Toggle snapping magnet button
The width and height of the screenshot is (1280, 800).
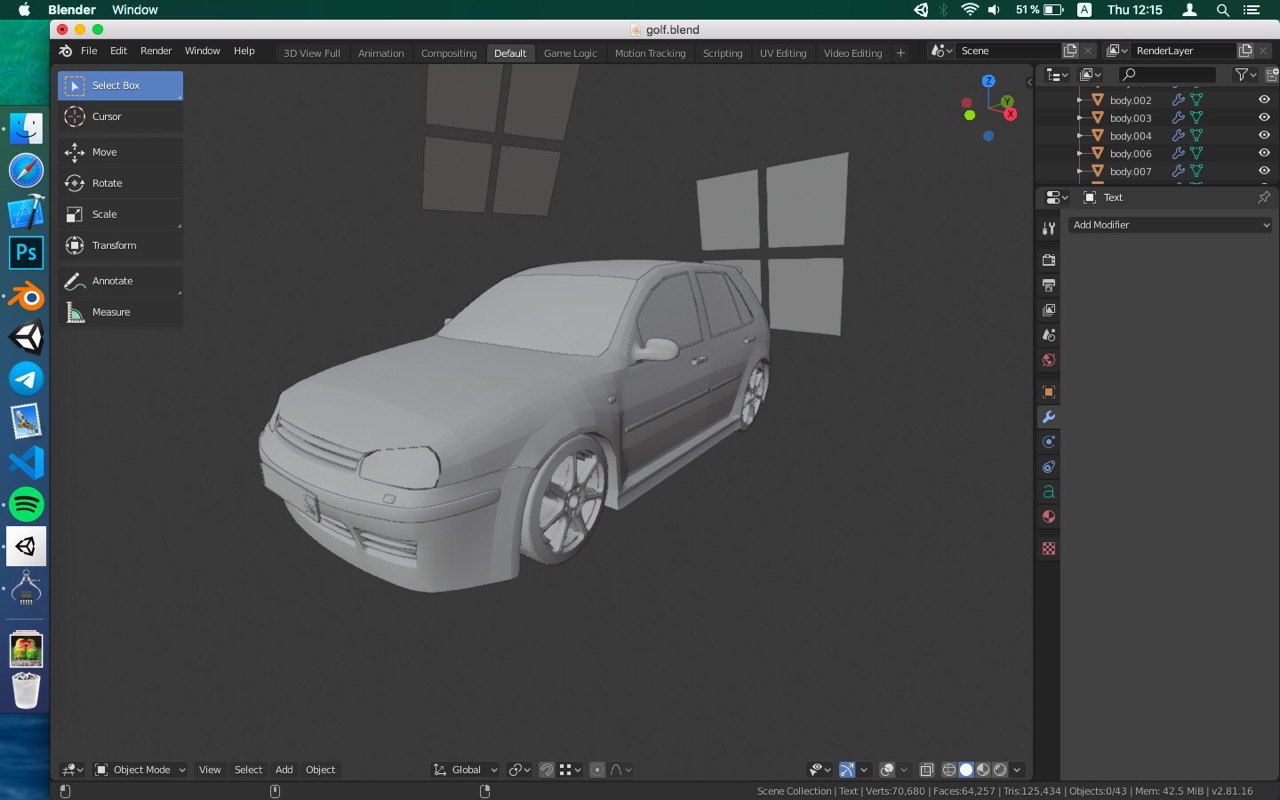(x=547, y=770)
